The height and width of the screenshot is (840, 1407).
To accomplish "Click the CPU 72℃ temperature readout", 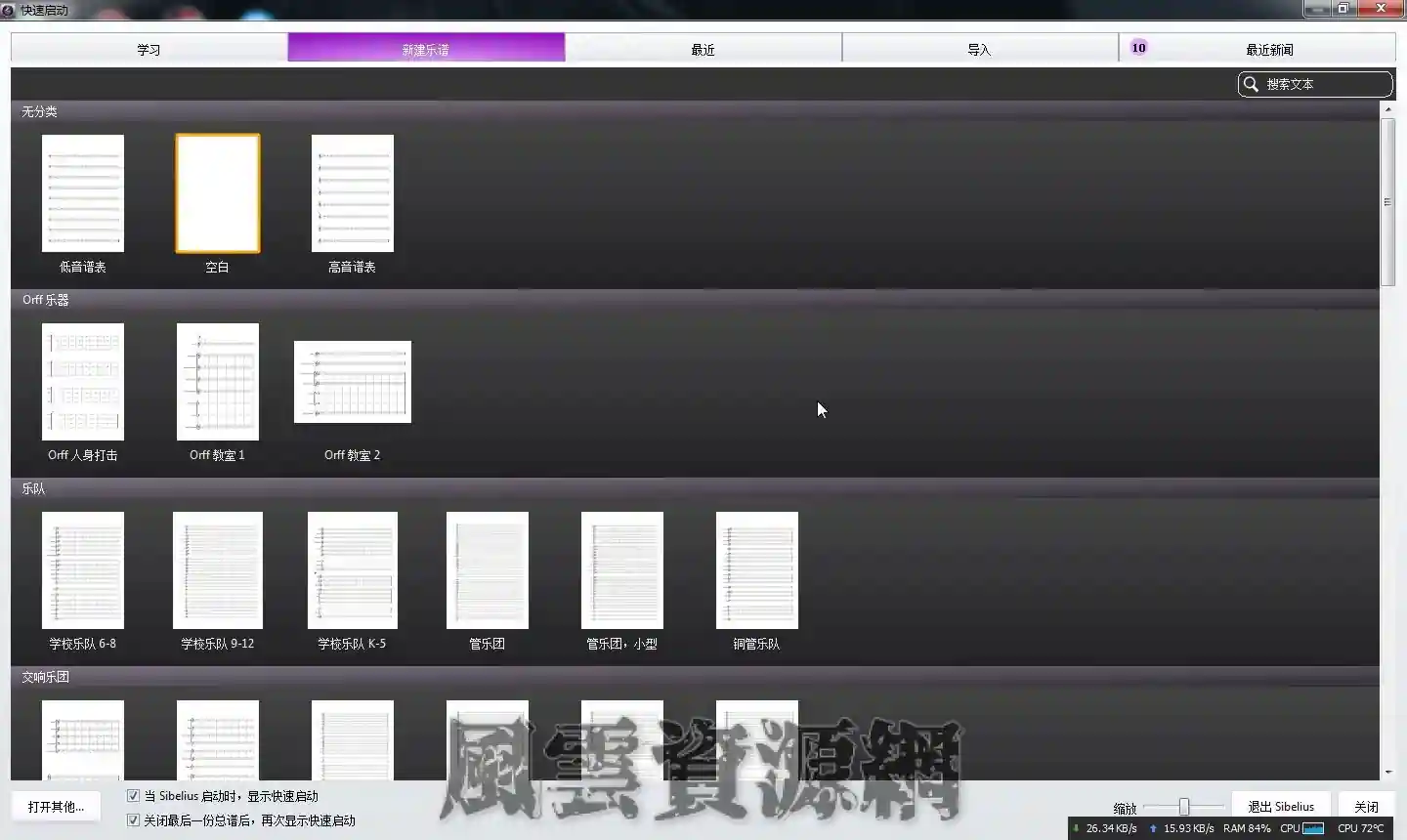I will (x=1361, y=828).
